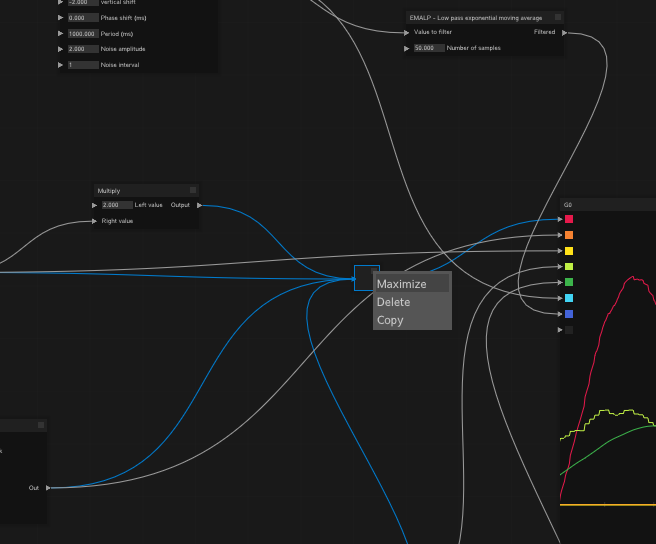Click the lime channel swatch in G0
Screen dimensions: 656x544
pyautogui.click(x=569, y=267)
